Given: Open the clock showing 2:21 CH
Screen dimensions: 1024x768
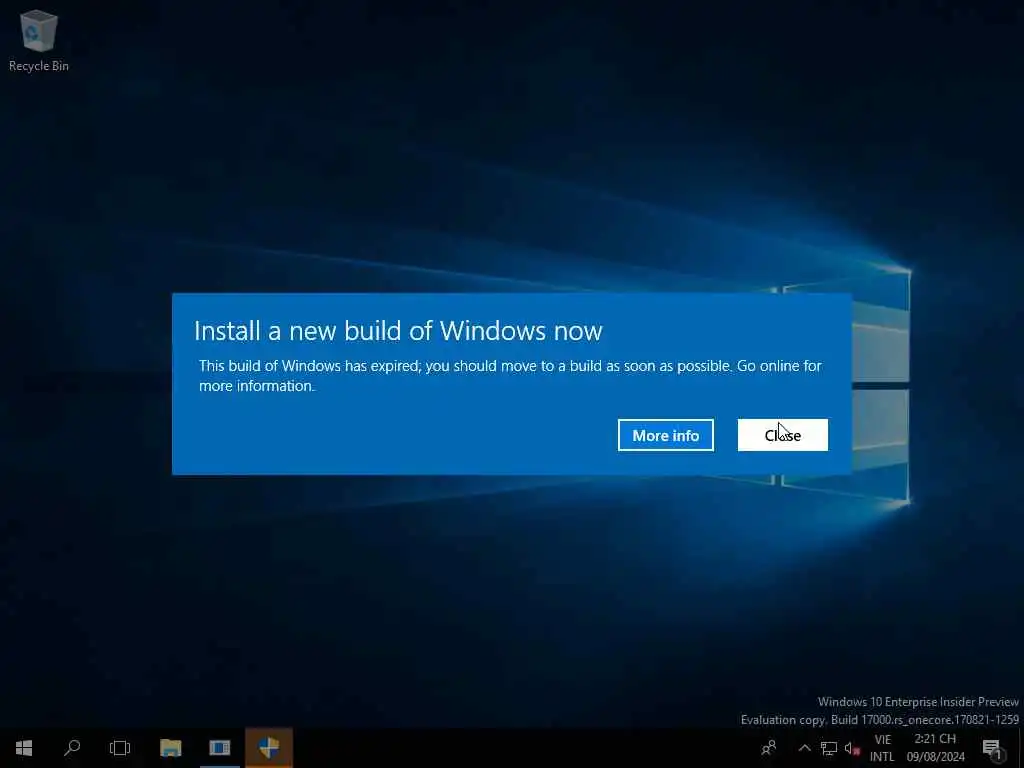Looking at the screenshot, I should point(935,748).
